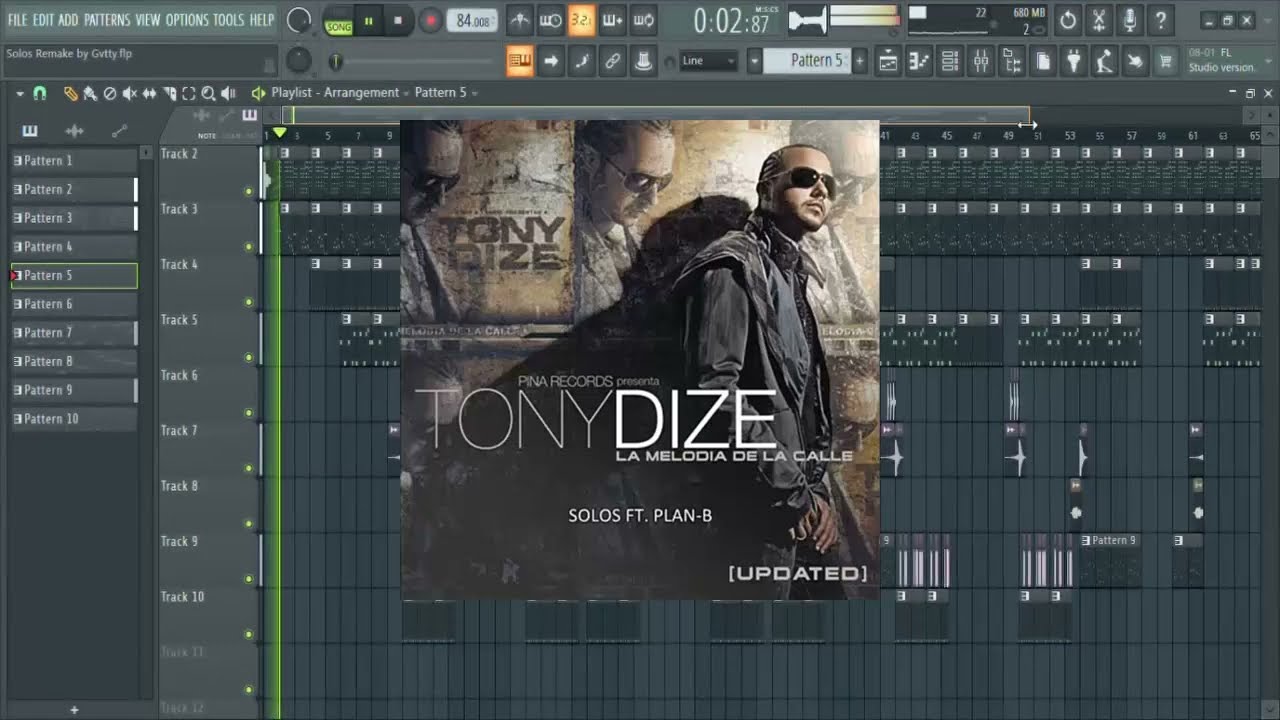Click the song position slider handle

click(x=336, y=62)
